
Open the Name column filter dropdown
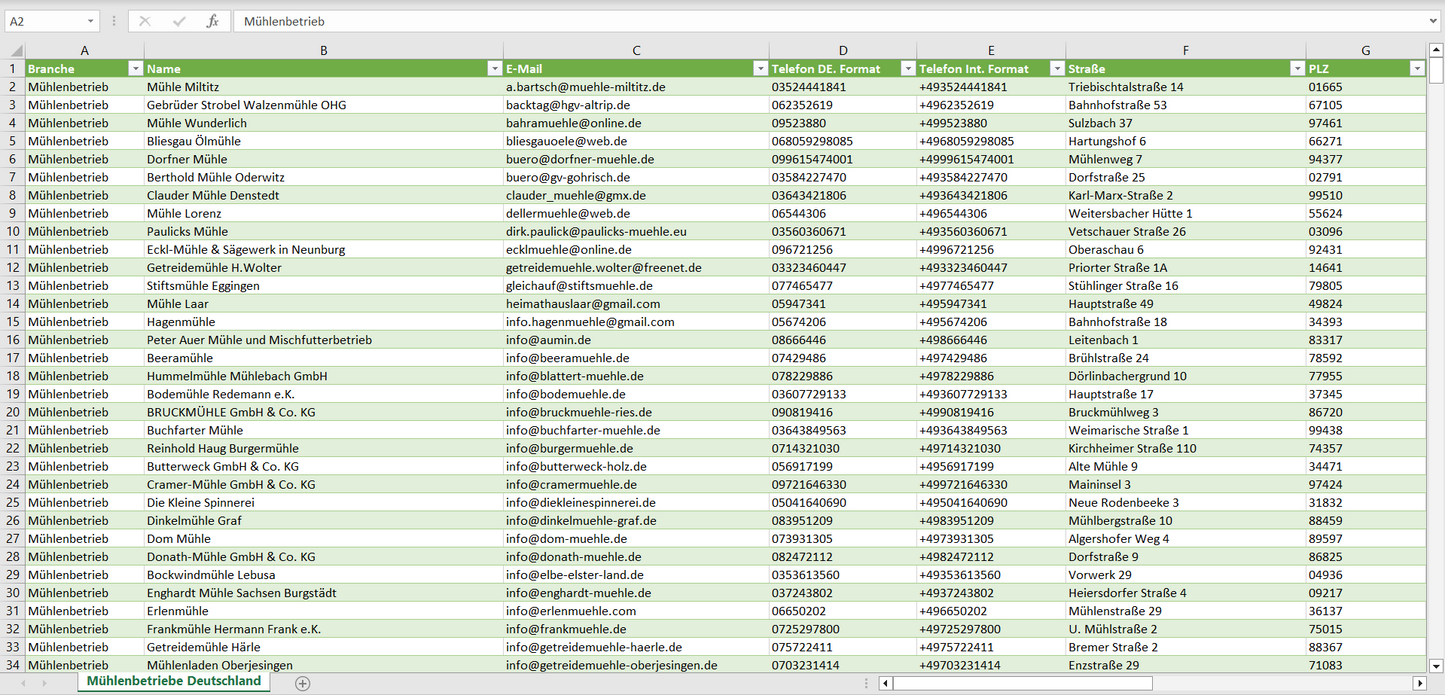click(494, 69)
